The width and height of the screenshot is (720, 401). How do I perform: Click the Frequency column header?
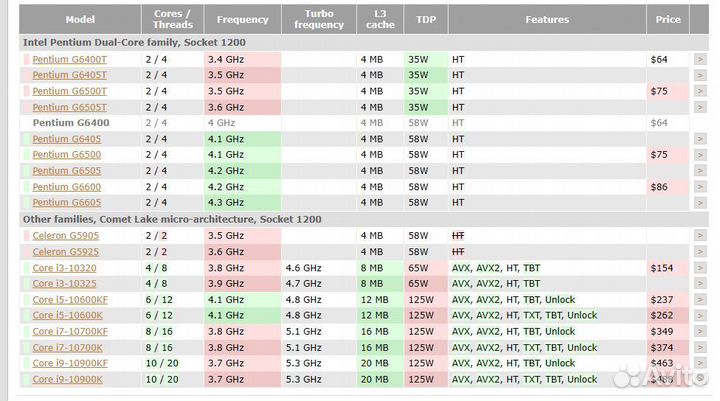click(x=242, y=20)
